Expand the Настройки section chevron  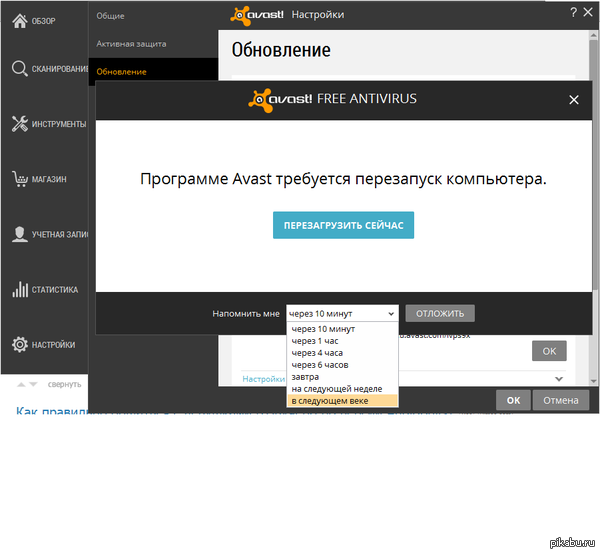[558, 378]
